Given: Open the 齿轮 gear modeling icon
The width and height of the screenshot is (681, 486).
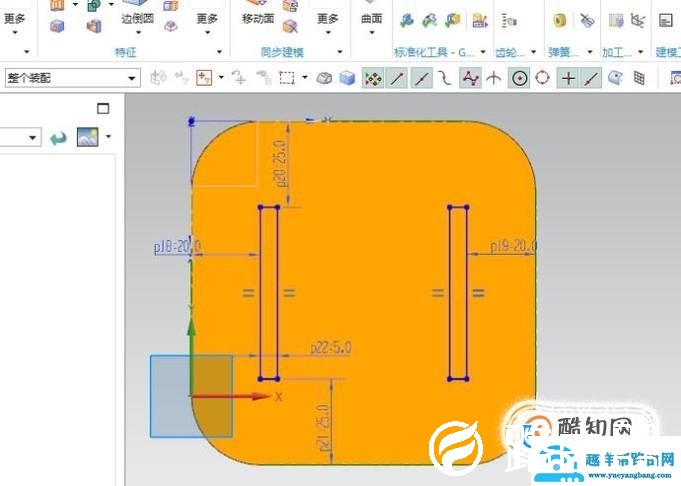Looking at the screenshot, I should (509, 20).
